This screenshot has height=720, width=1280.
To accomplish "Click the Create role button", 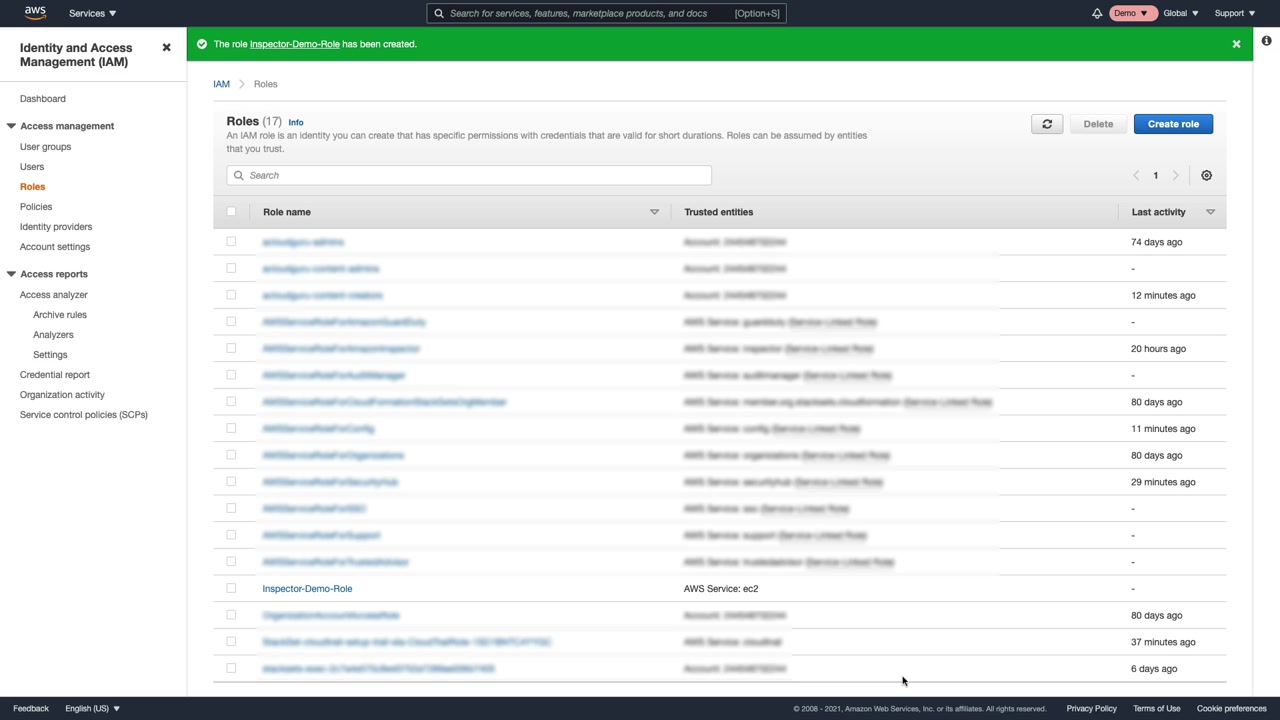I will pos(1173,124).
